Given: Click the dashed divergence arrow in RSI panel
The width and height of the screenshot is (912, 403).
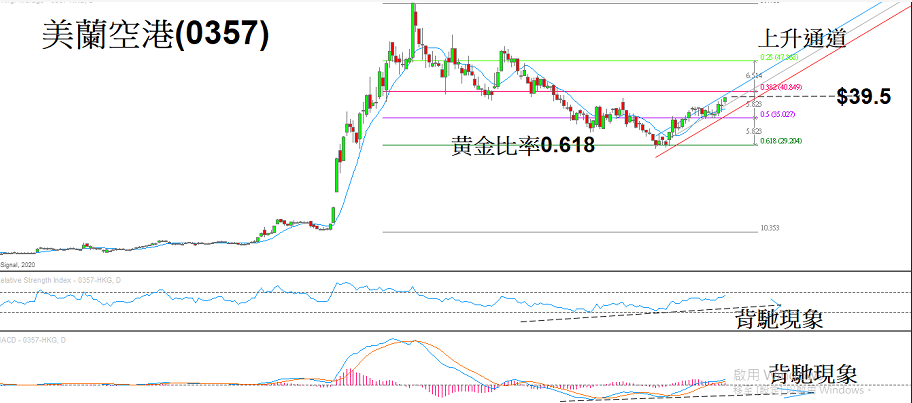Looking at the screenshot, I should coord(650,312).
